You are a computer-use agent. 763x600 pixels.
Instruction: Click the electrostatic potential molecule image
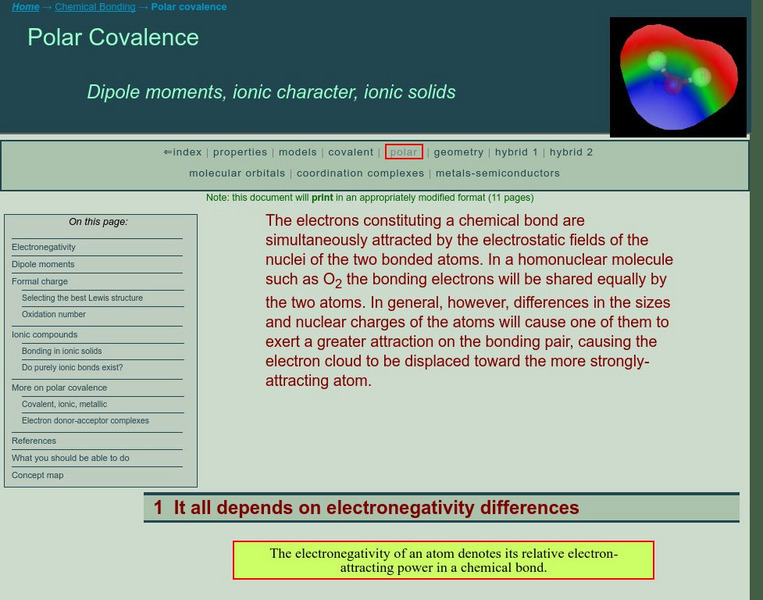pyautogui.click(x=678, y=77)
